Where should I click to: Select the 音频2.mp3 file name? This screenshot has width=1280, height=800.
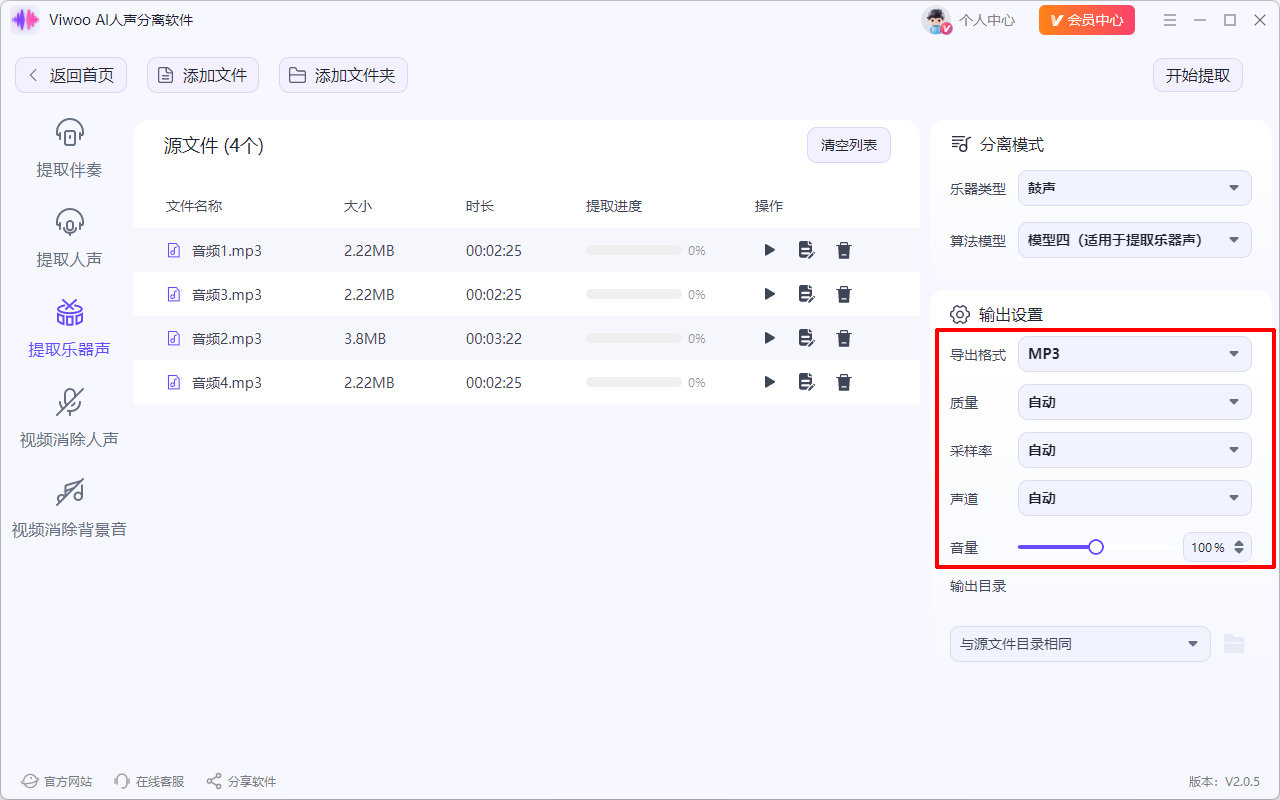(227, 339)
